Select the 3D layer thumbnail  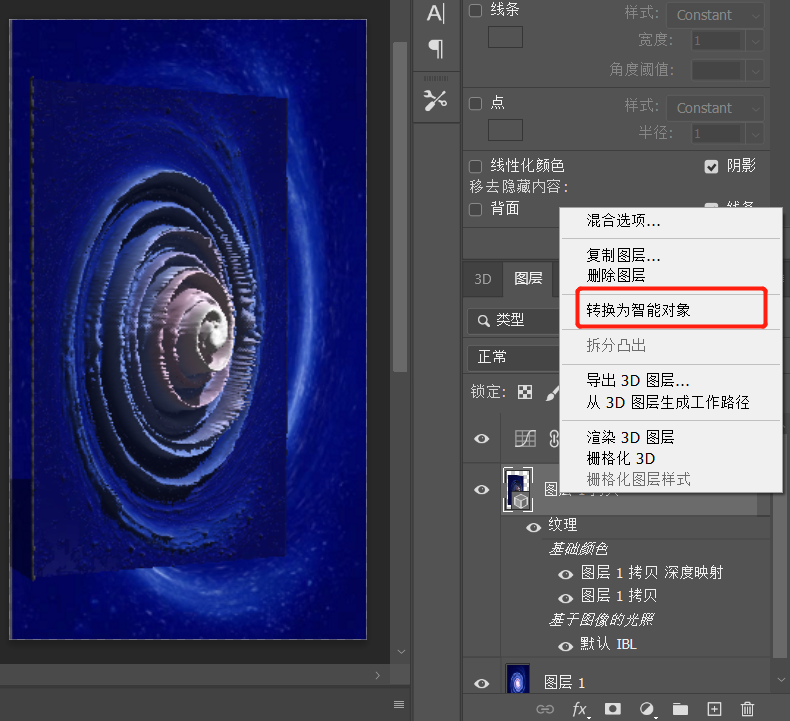518,489
